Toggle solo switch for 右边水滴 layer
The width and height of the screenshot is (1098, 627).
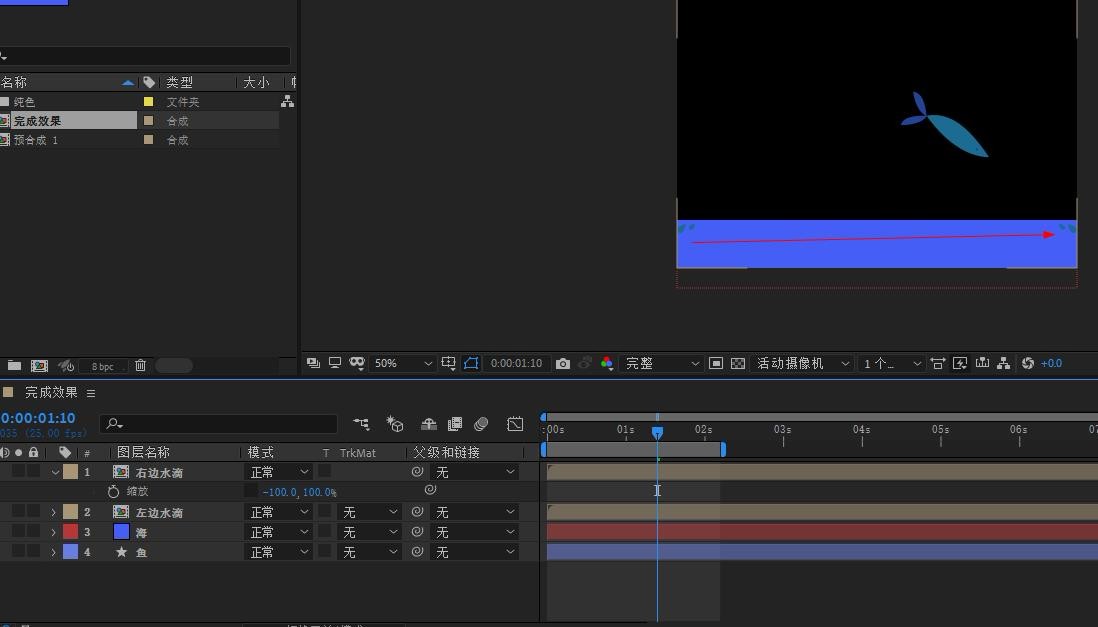tap(18, 471)
